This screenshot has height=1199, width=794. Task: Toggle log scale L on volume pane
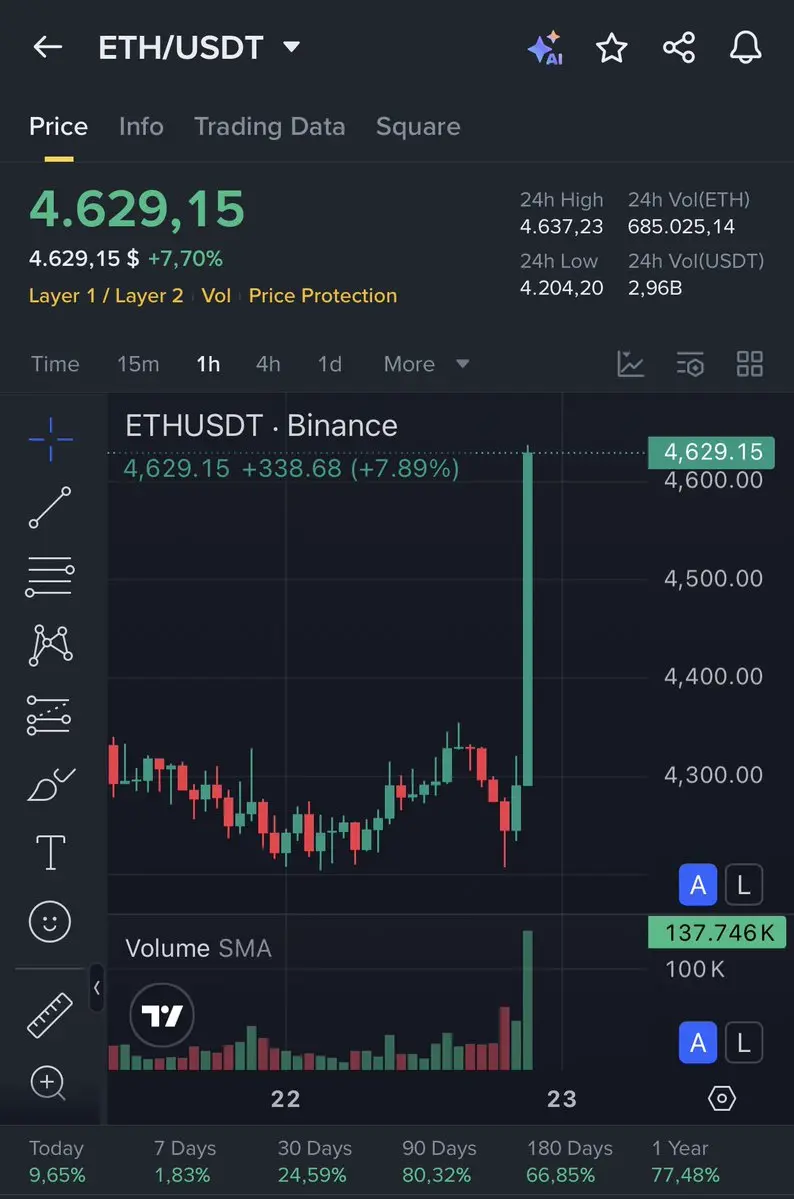click(x=744, y=1042)
